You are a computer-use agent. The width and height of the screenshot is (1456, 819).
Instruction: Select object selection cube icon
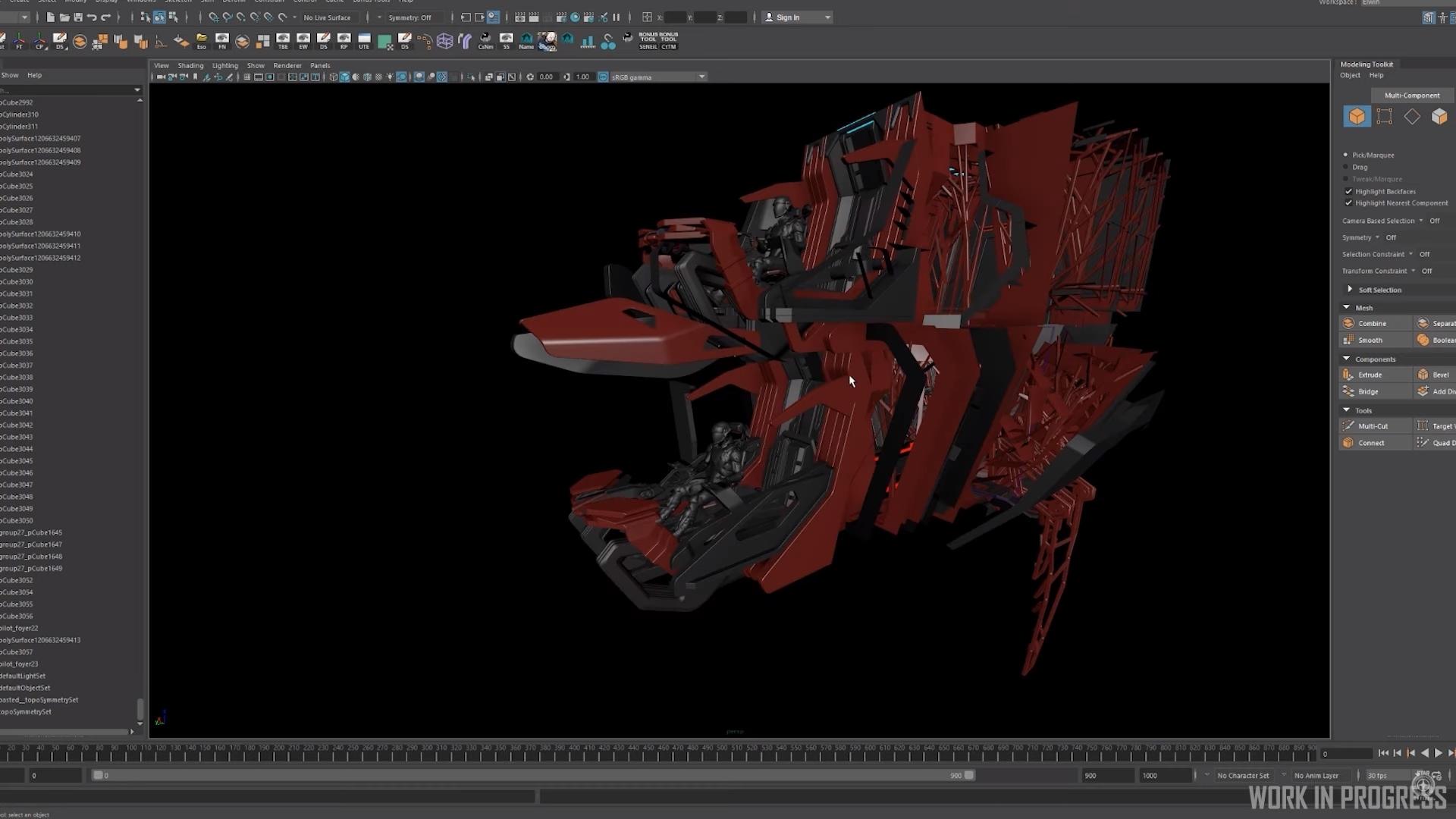click(x=1357, y=116)
